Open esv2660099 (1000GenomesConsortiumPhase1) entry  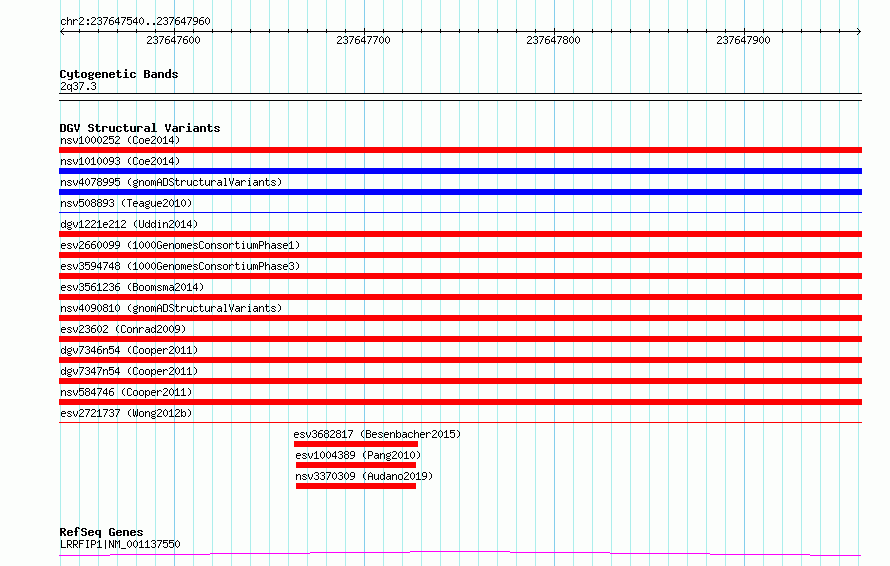click(x=180, y=245)
